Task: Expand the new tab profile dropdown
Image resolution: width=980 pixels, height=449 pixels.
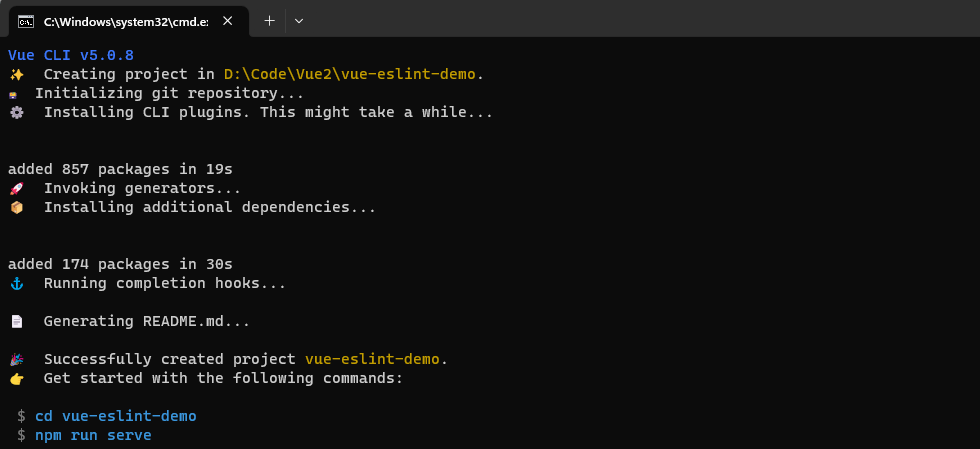Action: click(298, 20)
